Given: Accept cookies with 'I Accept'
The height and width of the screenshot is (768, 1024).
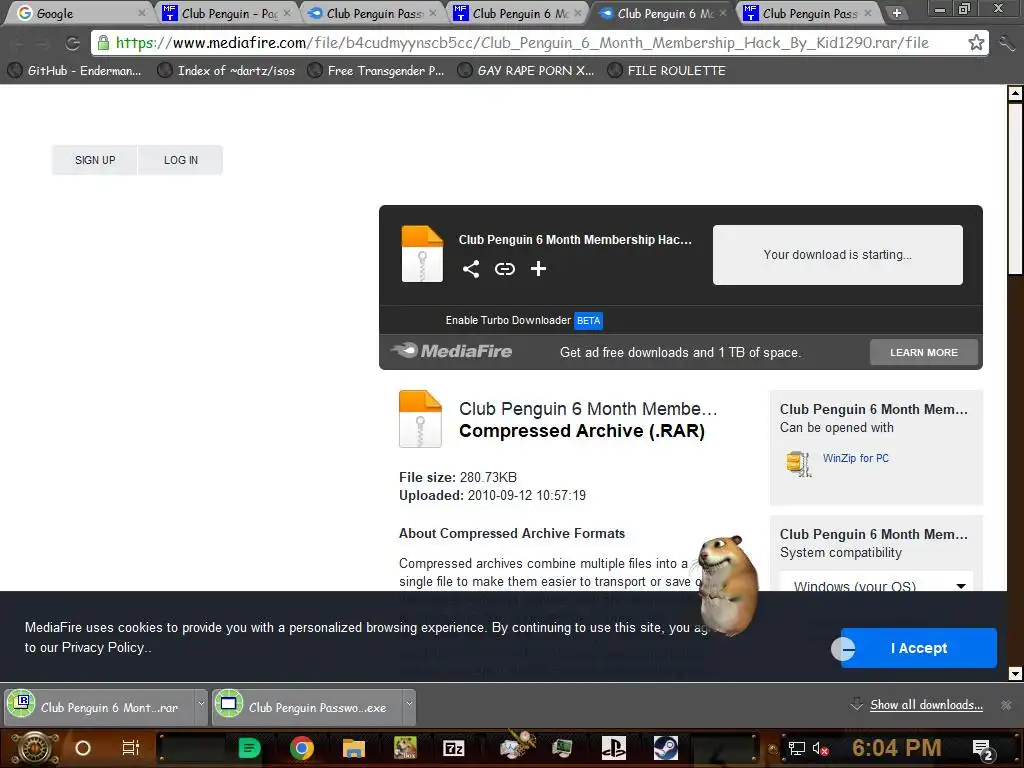Looking at the screenshot, I should (x=918, y=648).
